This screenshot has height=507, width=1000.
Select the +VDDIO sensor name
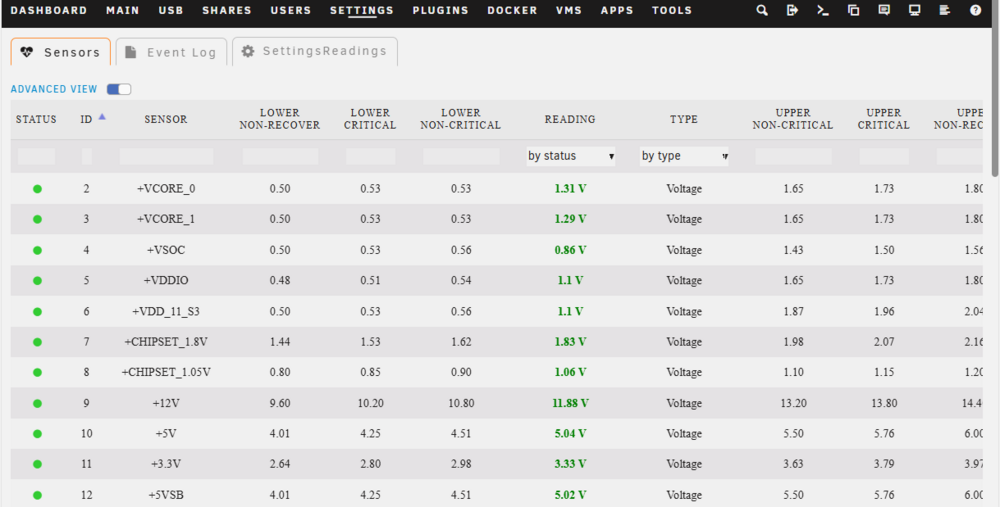[166, 281]
